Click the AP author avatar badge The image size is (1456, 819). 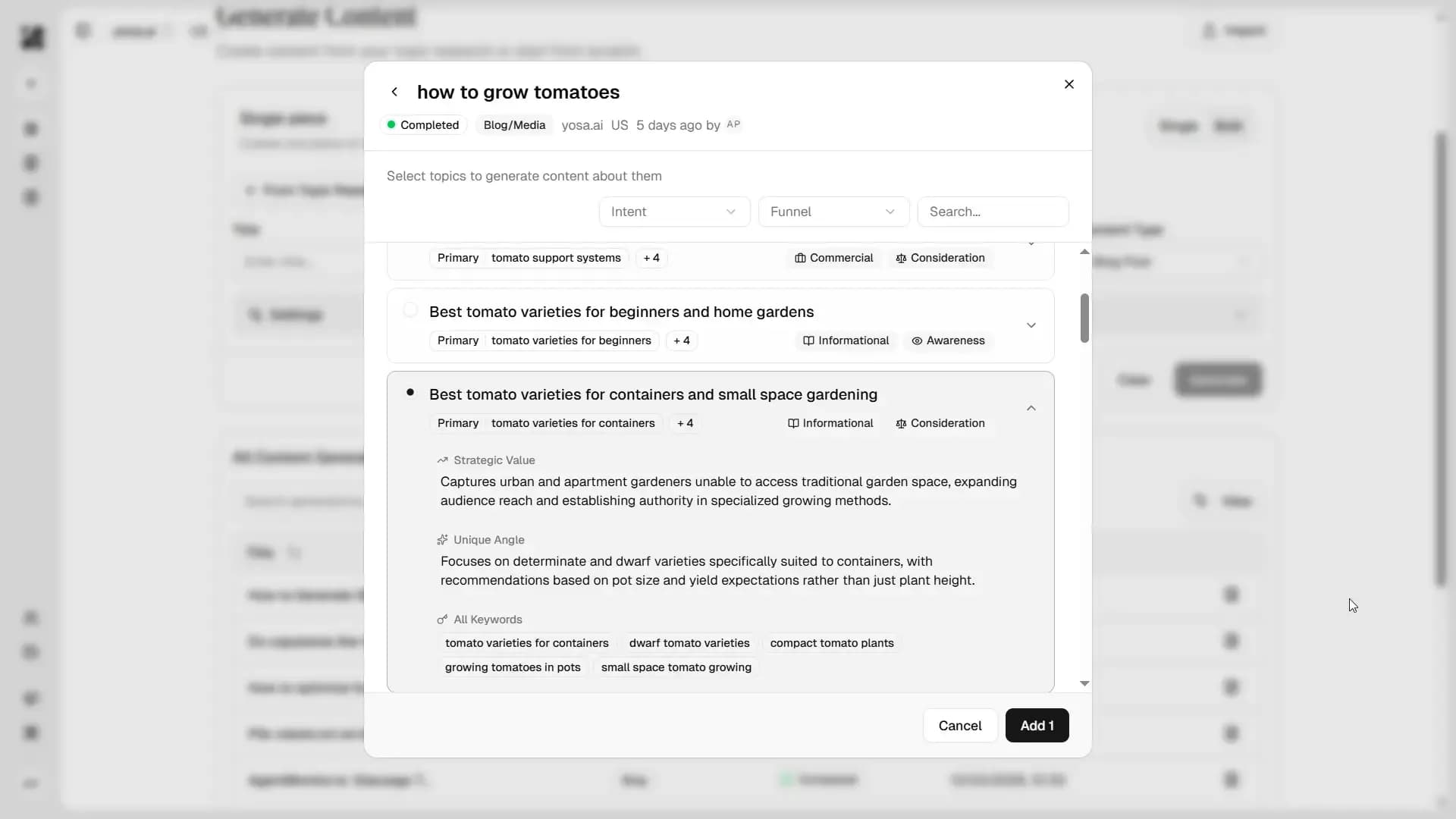(x=733, y=124)
